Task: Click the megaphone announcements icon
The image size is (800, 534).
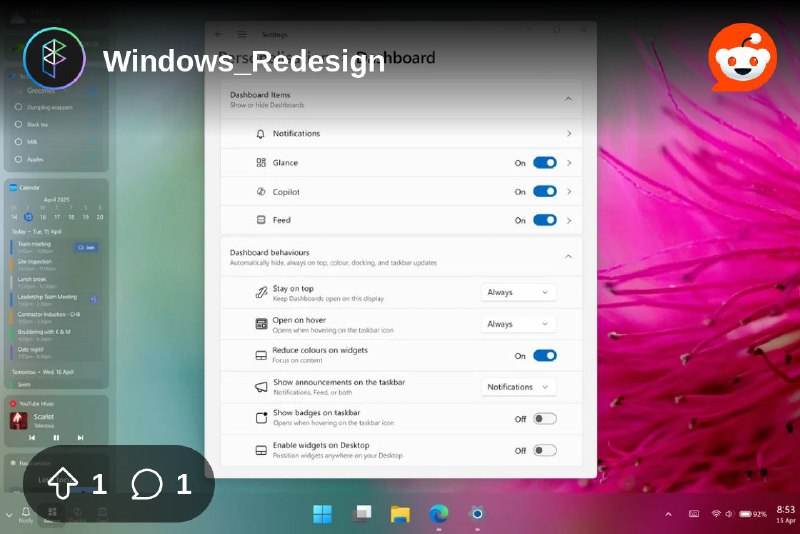Action: tap(261, 387)
